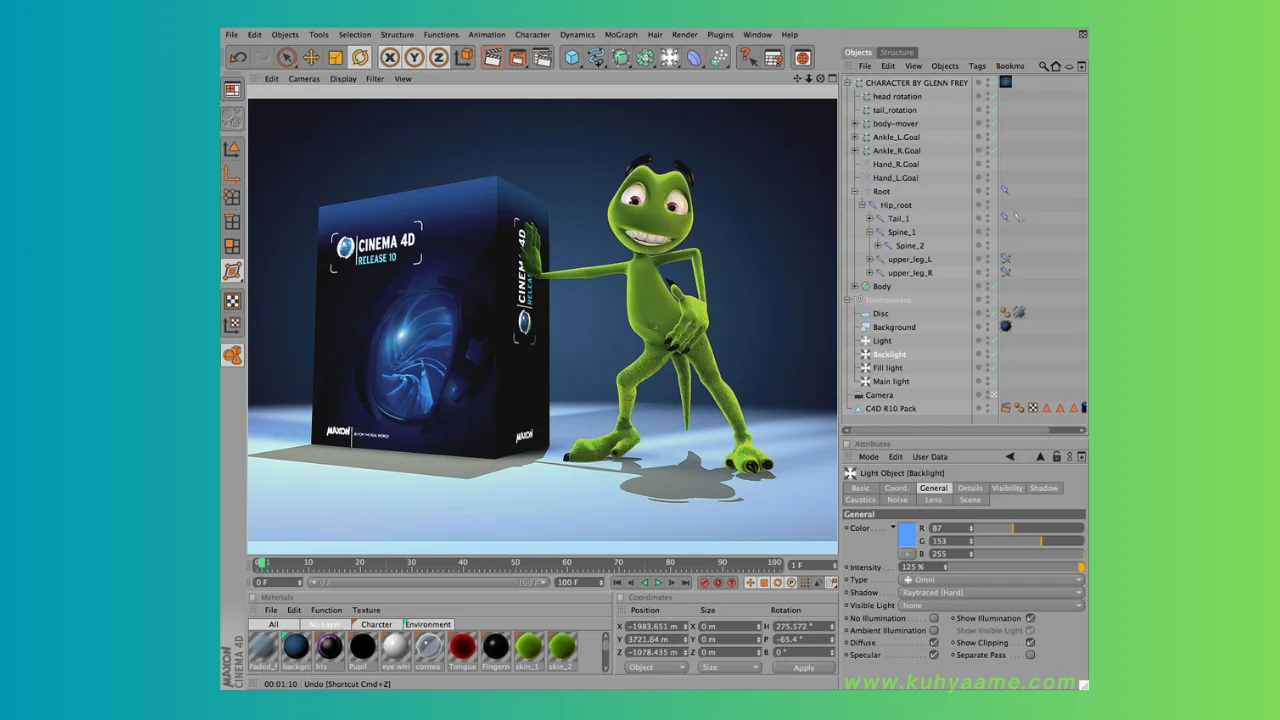This screenshot has width=1280, height=720.
Task: Expand the upper_leg_L joint
Action: (870, 259)
